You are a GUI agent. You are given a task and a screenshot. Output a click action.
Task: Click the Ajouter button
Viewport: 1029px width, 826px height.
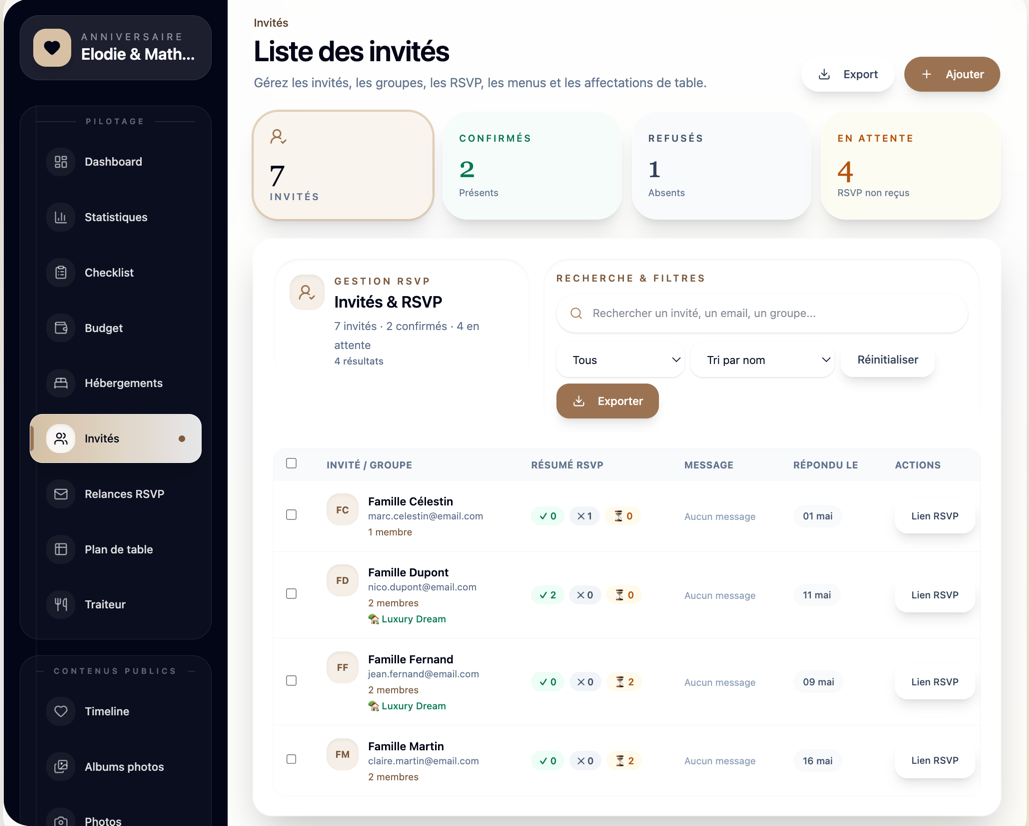coord(952,74)
